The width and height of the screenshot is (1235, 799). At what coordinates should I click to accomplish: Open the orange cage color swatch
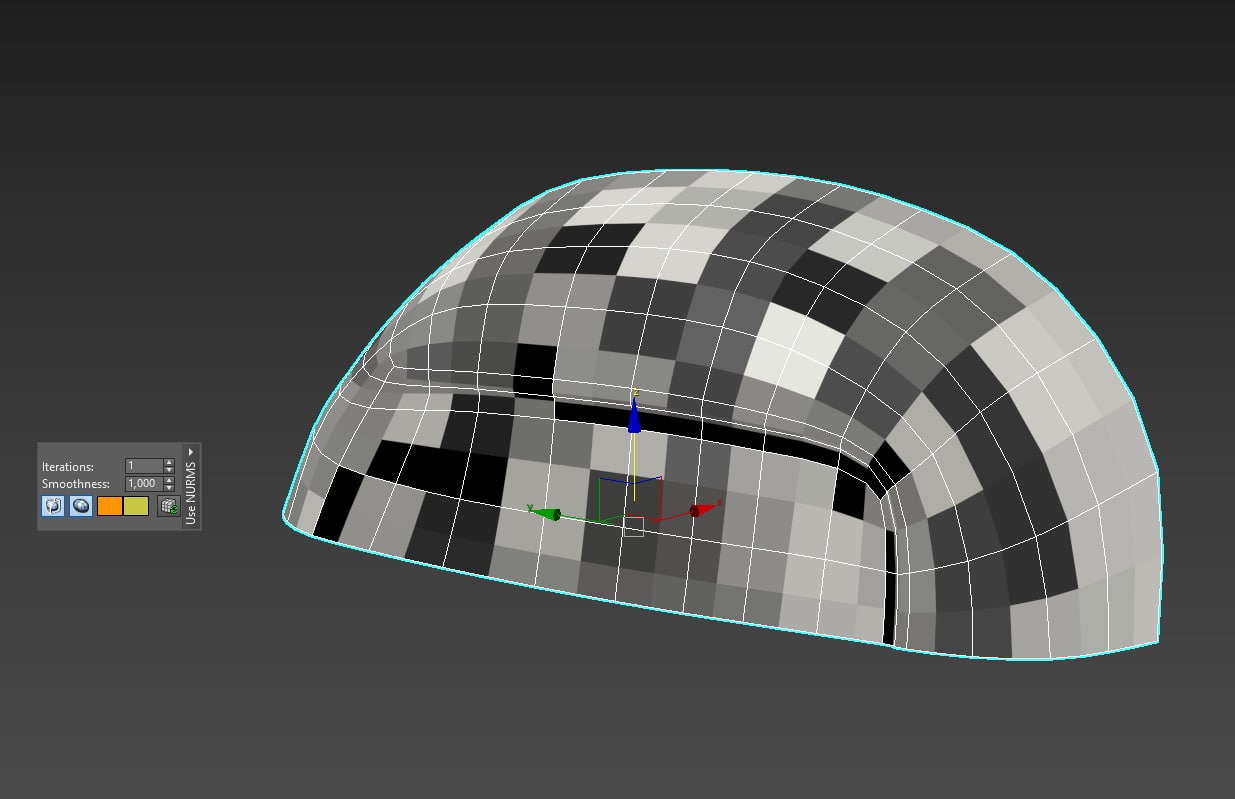click(109, 506)
